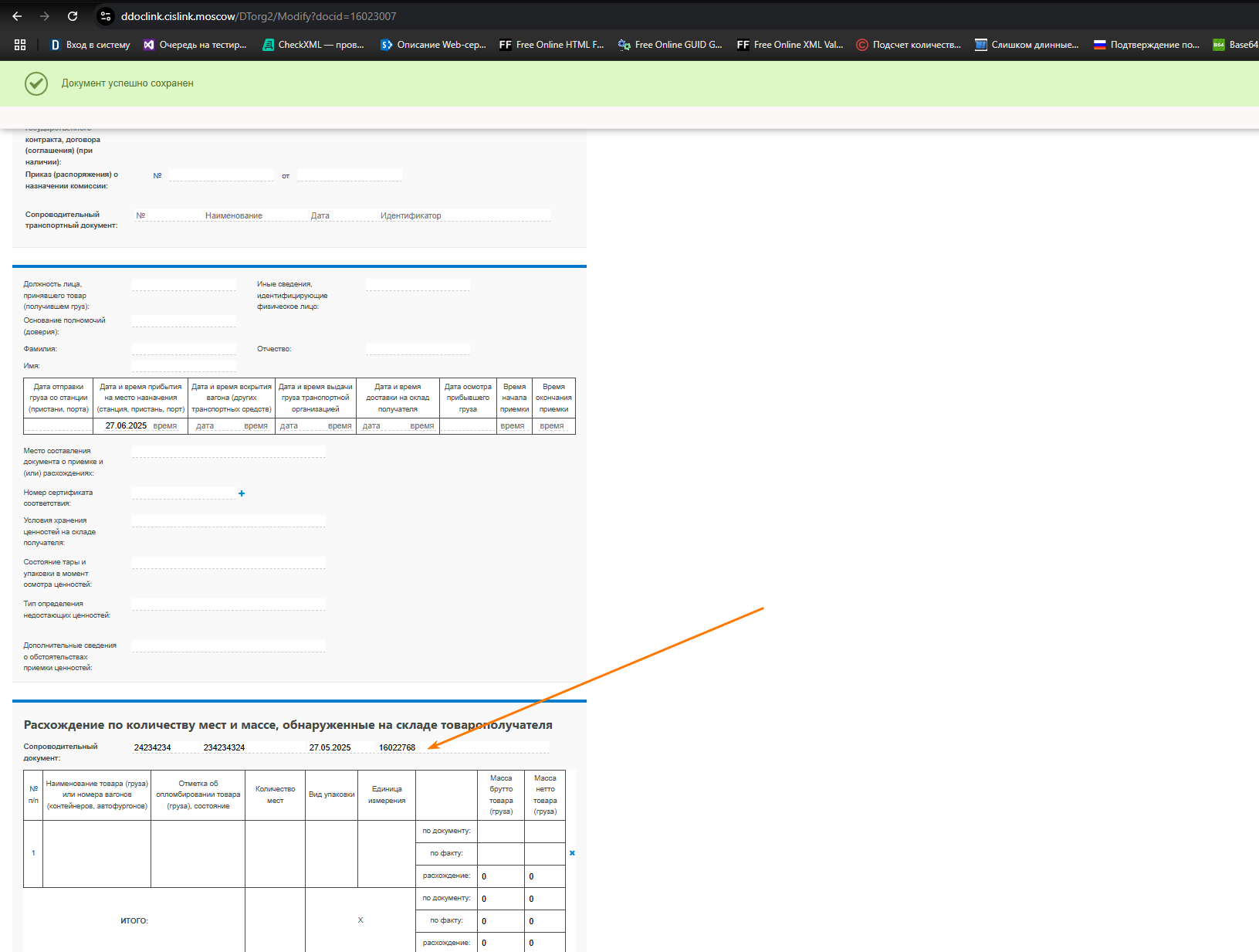1259x952 pixels.
Task: Click row 1 'по факту' gross mass cell
Action: 501,853
